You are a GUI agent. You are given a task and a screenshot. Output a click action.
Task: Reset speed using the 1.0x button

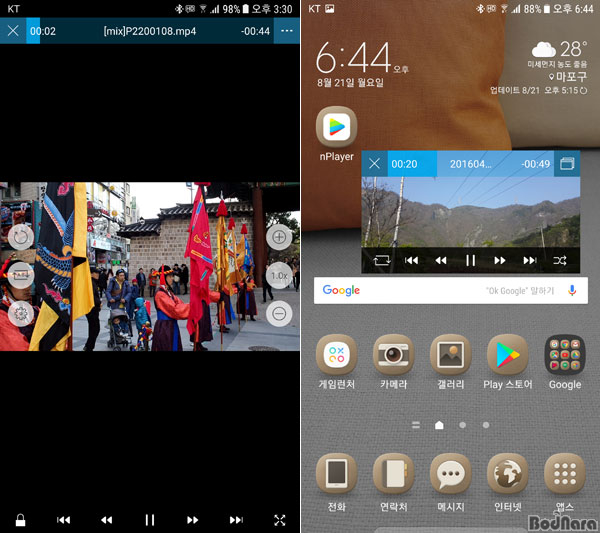coord(280,276)
